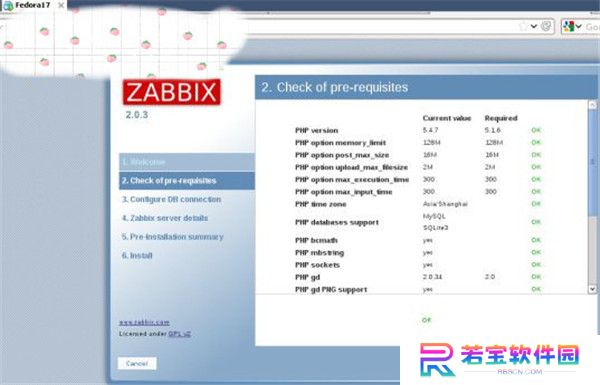
Task: Open the search engine dropdown arrow
Action: (x=578, y=26)
